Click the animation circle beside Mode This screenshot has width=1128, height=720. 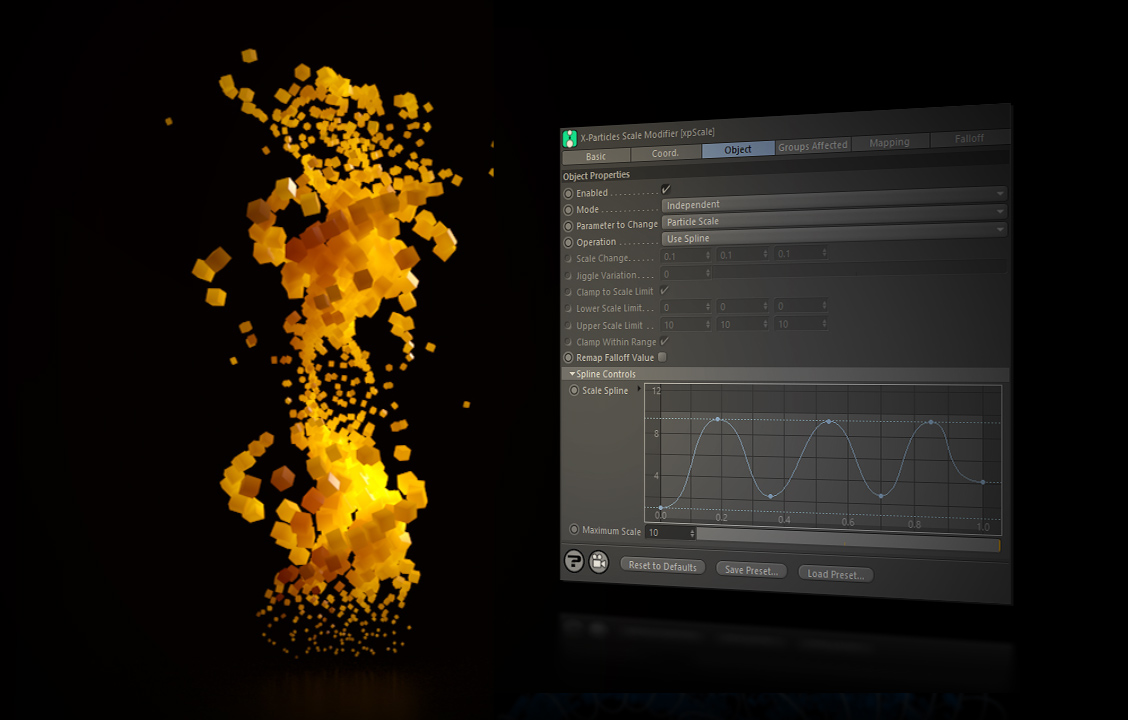pos(567,209)
